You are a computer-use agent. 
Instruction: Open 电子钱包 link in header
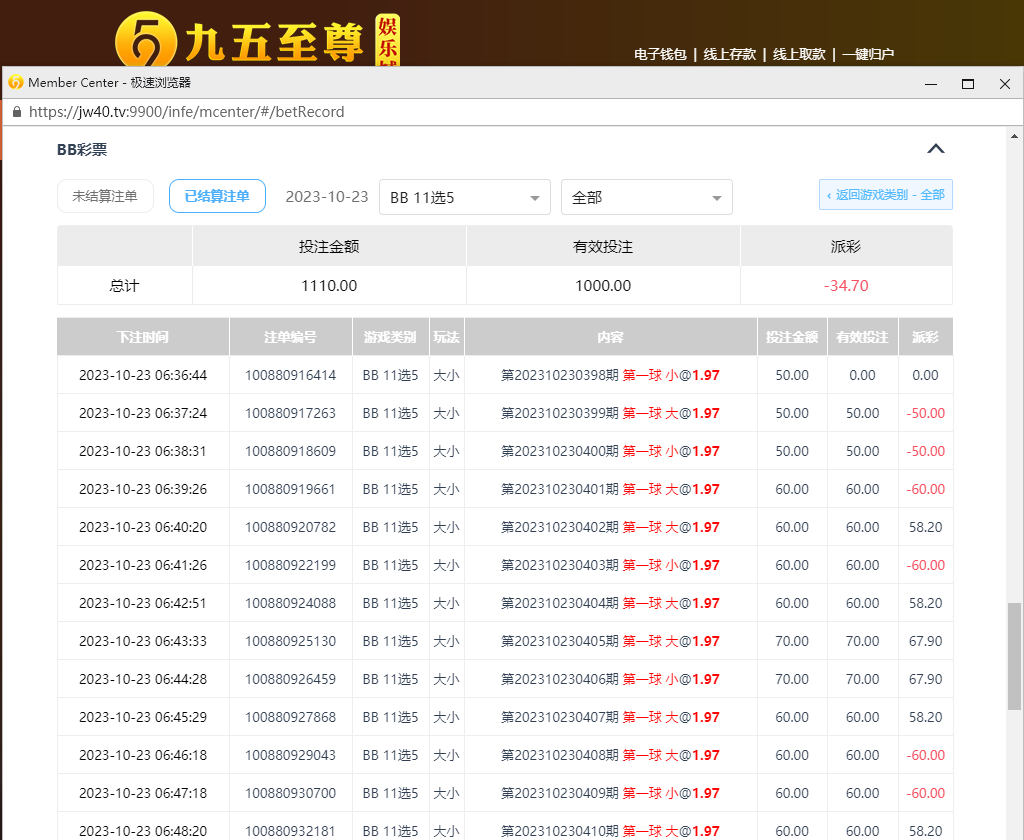click(x=660, y=55)
